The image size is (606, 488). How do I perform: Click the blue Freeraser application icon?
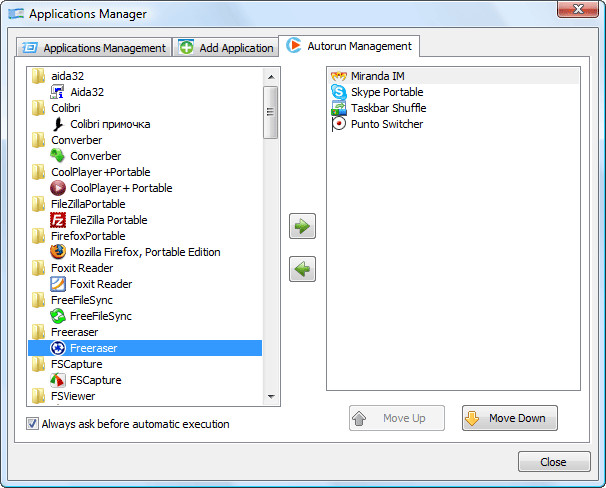[x=58, y=348]
